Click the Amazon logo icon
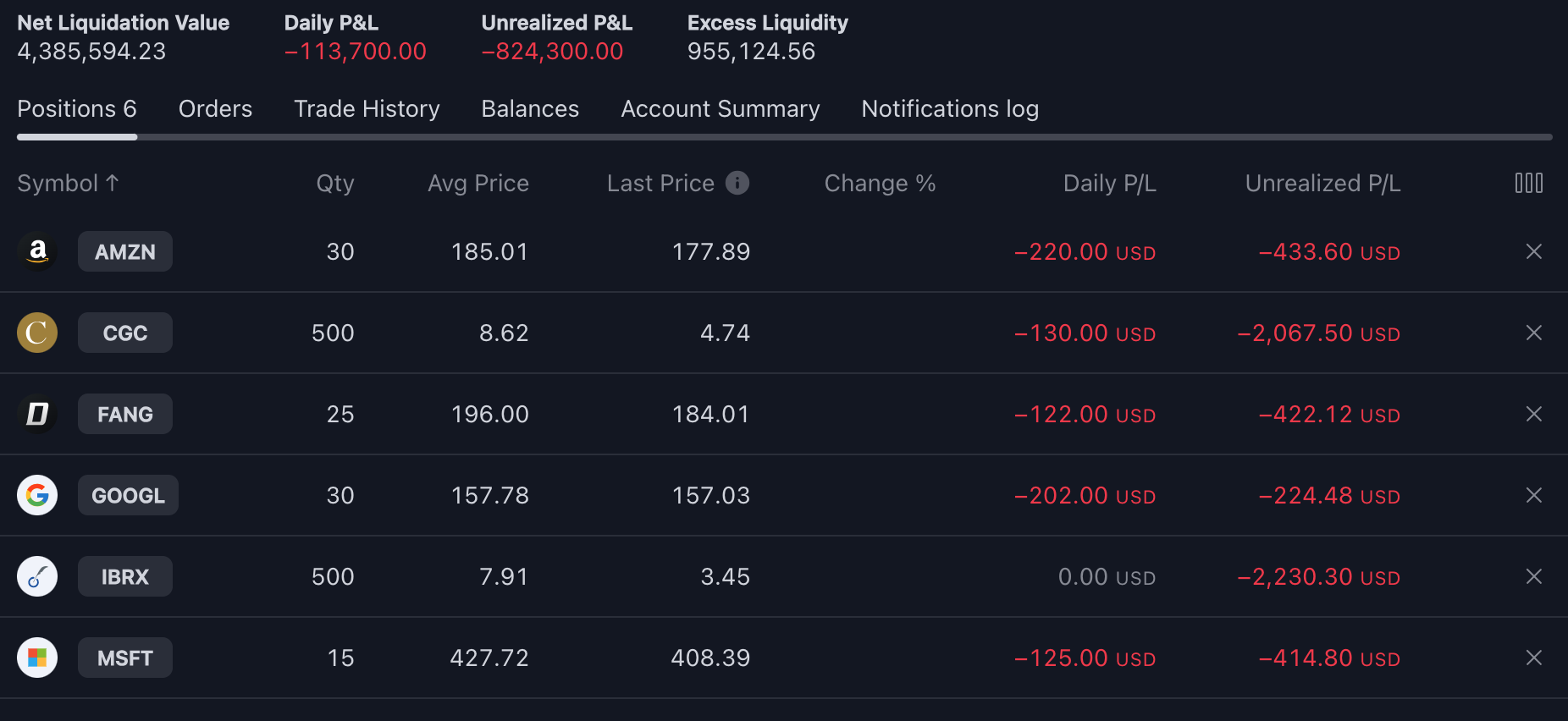This screenshot has width=1568, height=721. coord(37,251)
